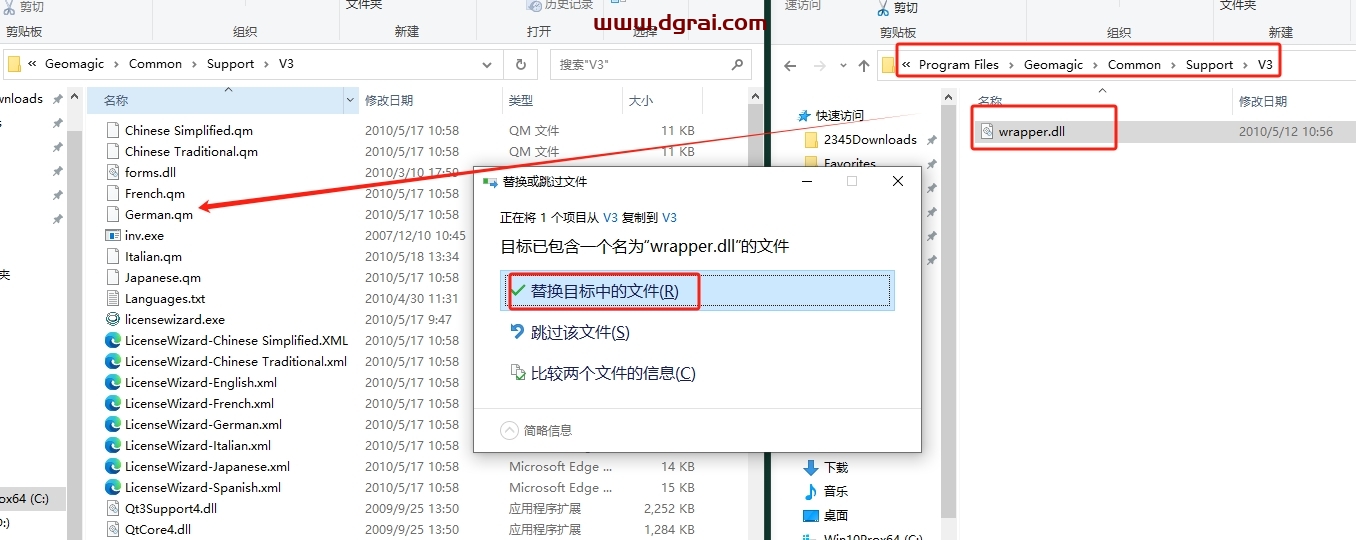This screenshot has width=1356, height=540.
Task: Select LicenseWizard-Italian.xml Edge icon
Action: (x=113, y=445)
